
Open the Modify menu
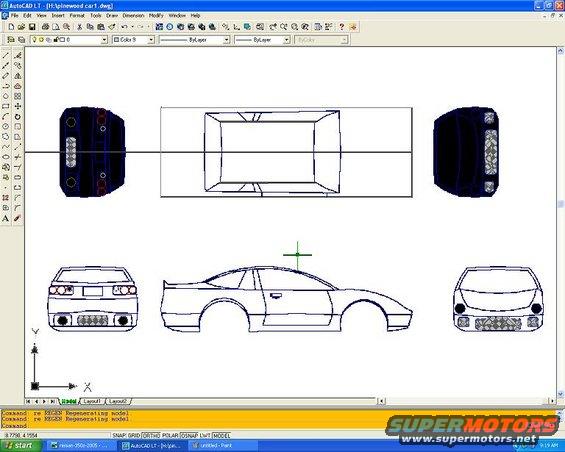pos(156,15)
